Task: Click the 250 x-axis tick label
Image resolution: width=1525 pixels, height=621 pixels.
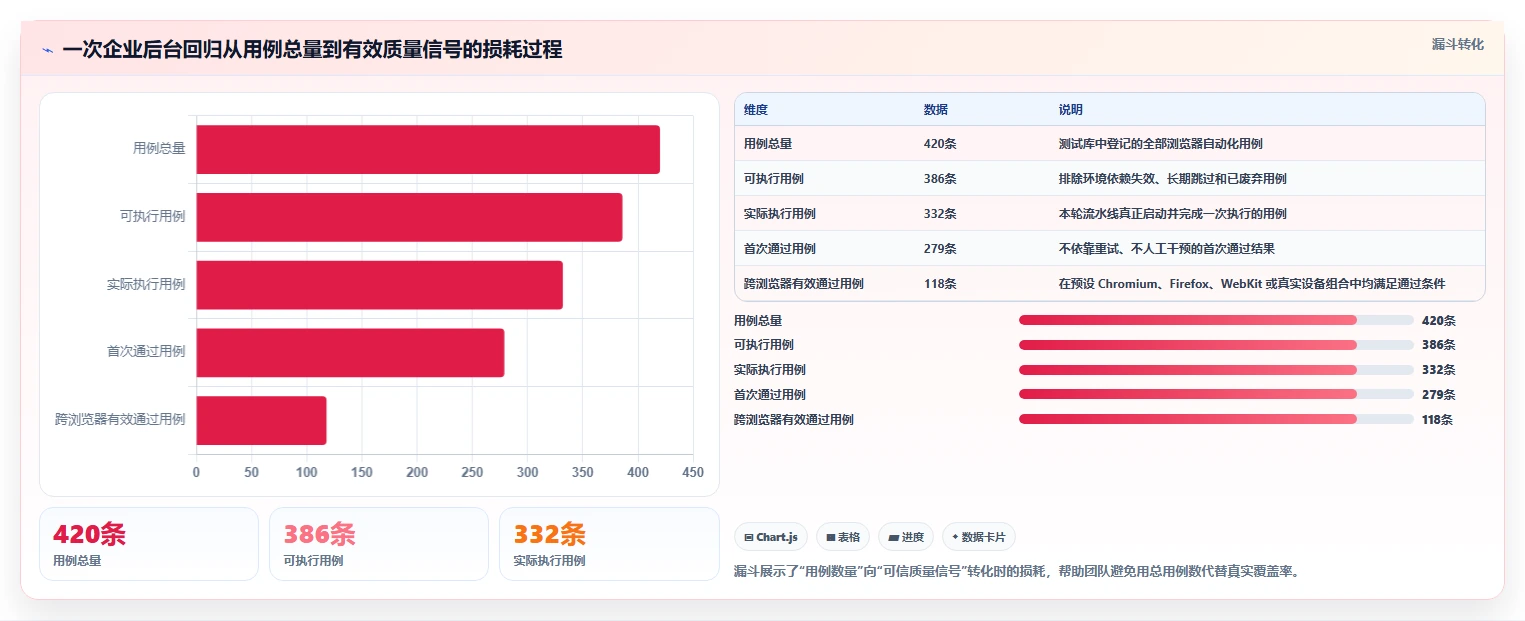Action: point(472,472)
